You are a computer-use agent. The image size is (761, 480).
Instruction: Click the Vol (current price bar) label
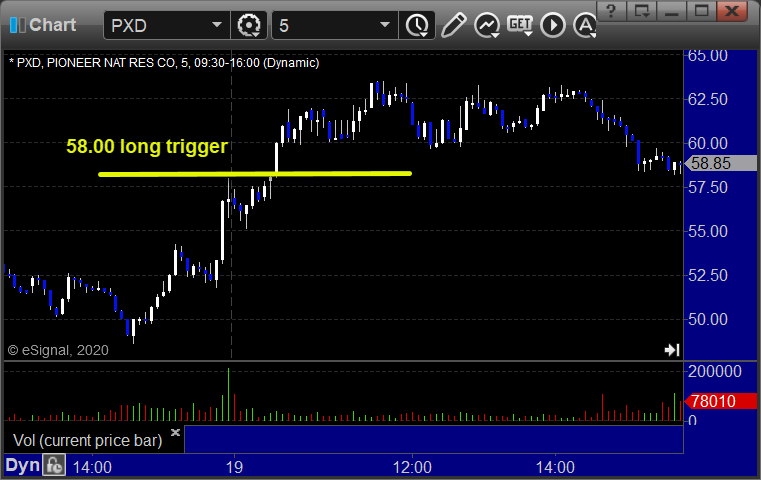[87, 440]
